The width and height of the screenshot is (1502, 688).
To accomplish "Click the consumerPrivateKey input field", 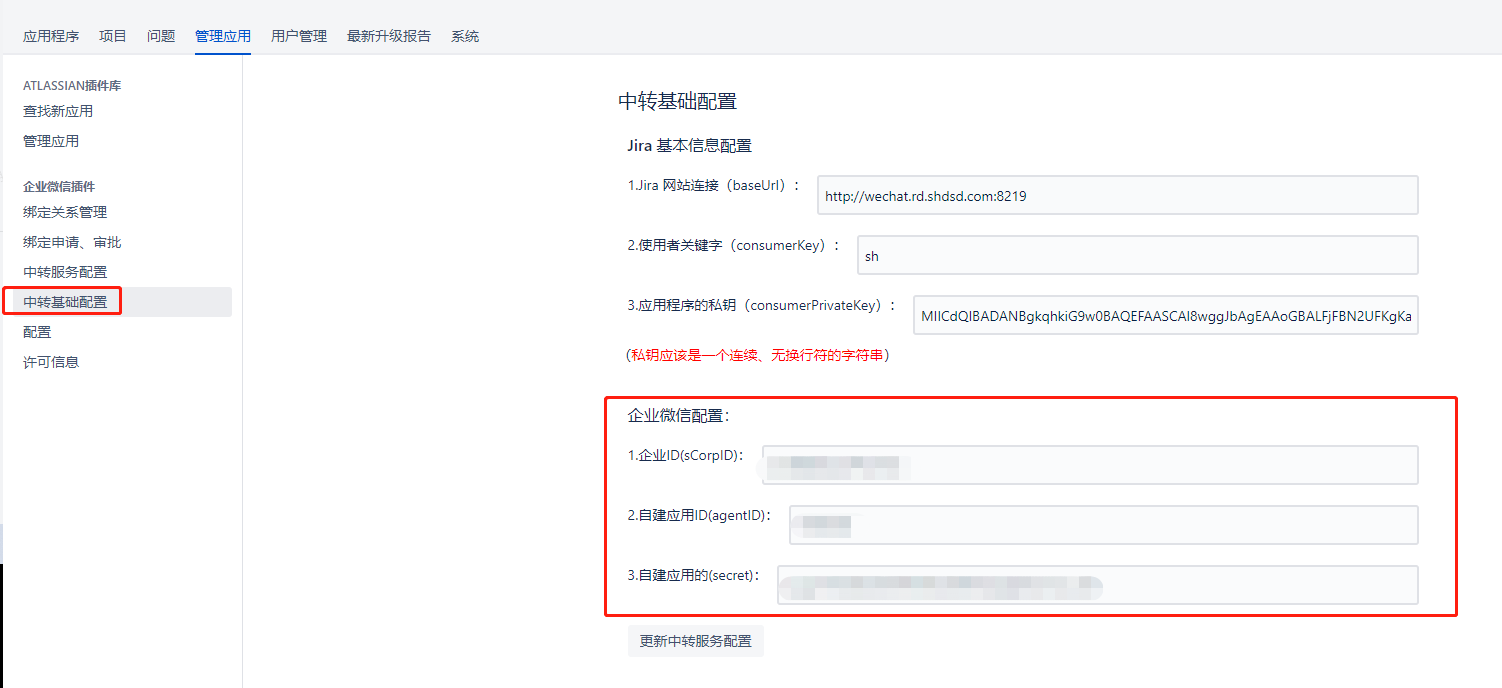I will [1165, 315].
